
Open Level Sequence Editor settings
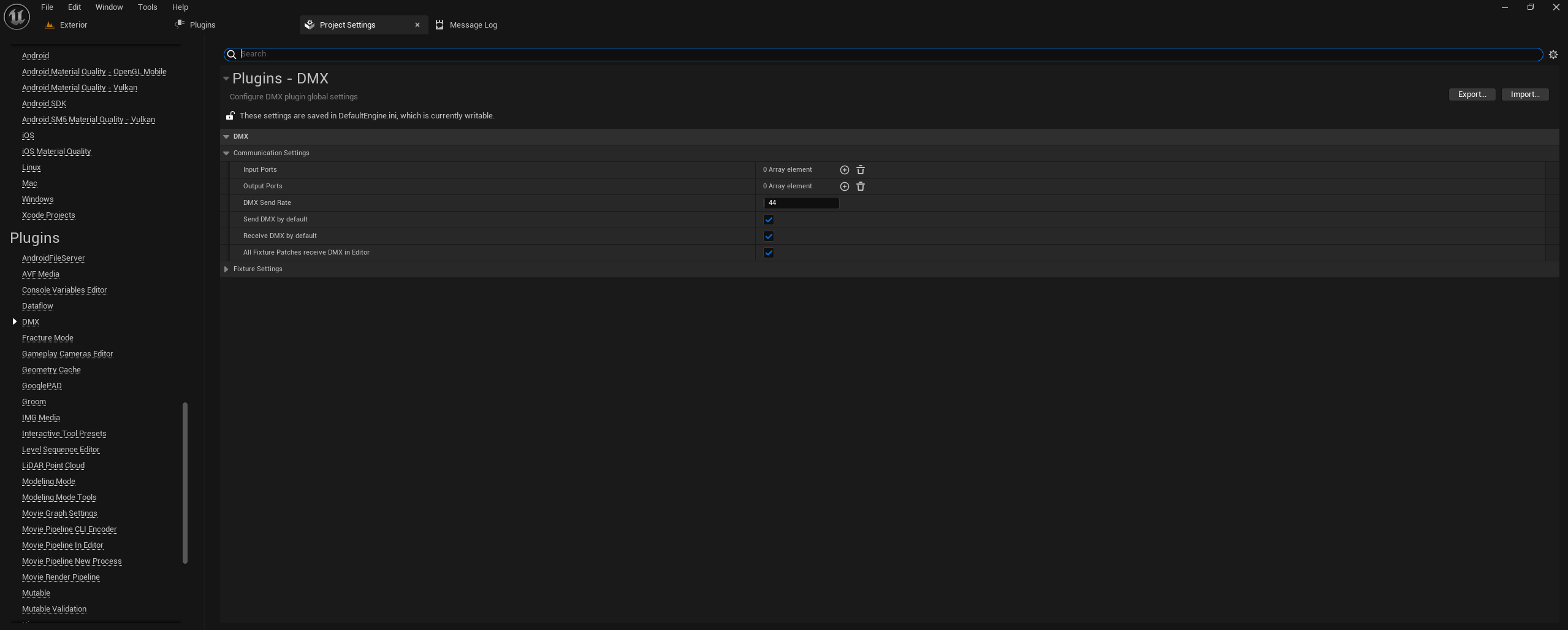pos(61,450)
